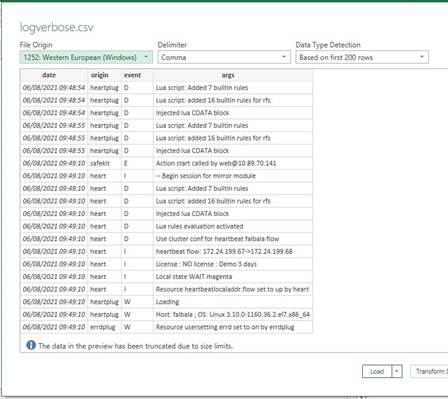Viewport: 448px width, 399px height.
Task: Open the Load button dropdown arrow
Action: [x=397, y=371]
